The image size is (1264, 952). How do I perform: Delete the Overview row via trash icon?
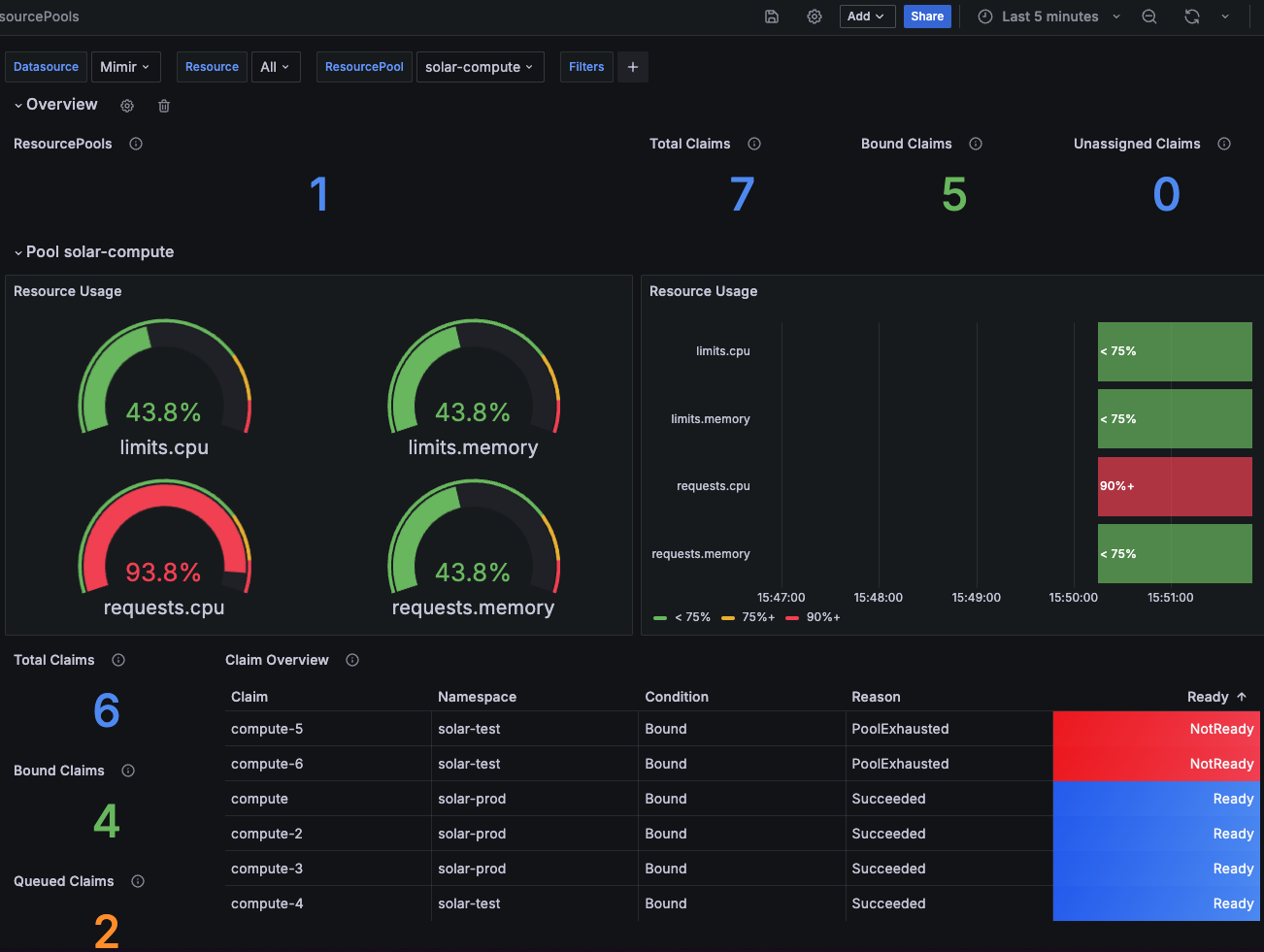(x=163, y=106)
